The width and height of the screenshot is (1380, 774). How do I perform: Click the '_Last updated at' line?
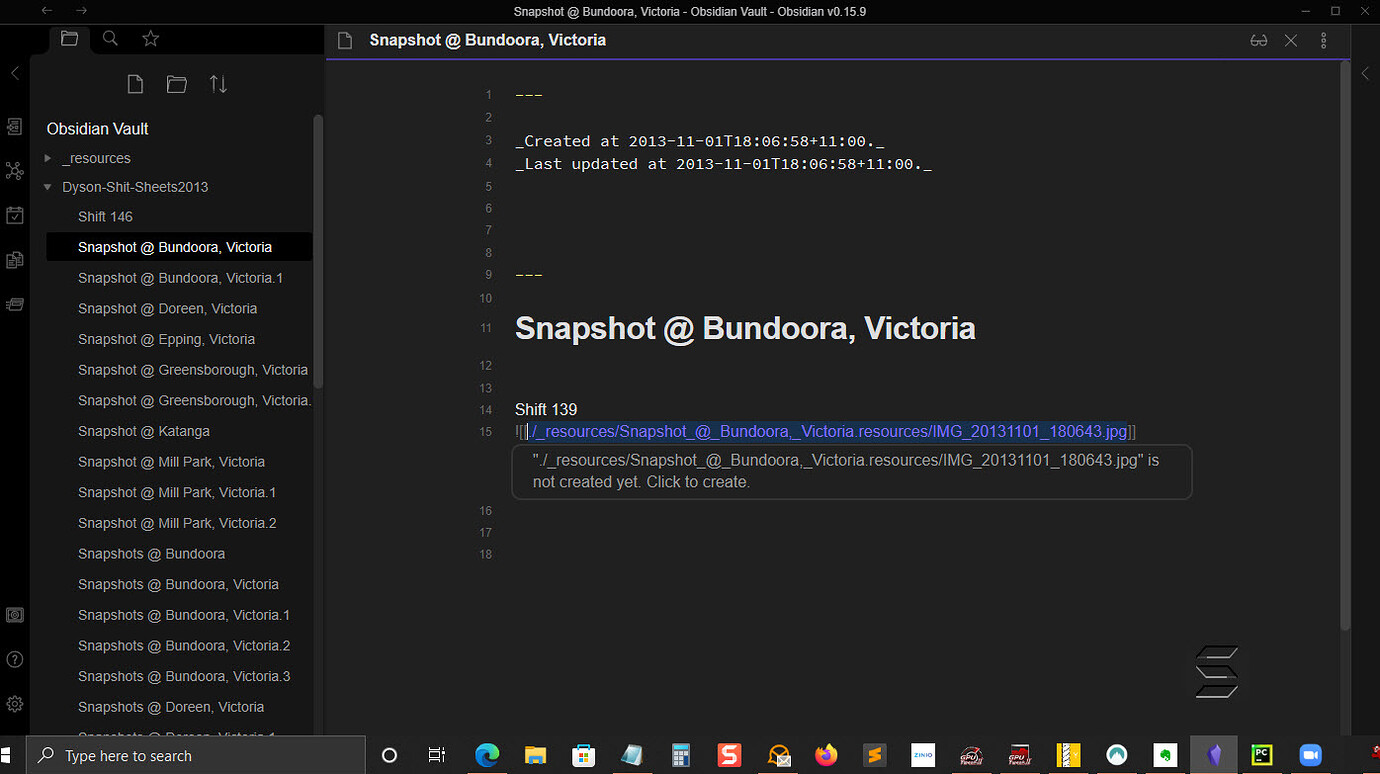(723, 164)
